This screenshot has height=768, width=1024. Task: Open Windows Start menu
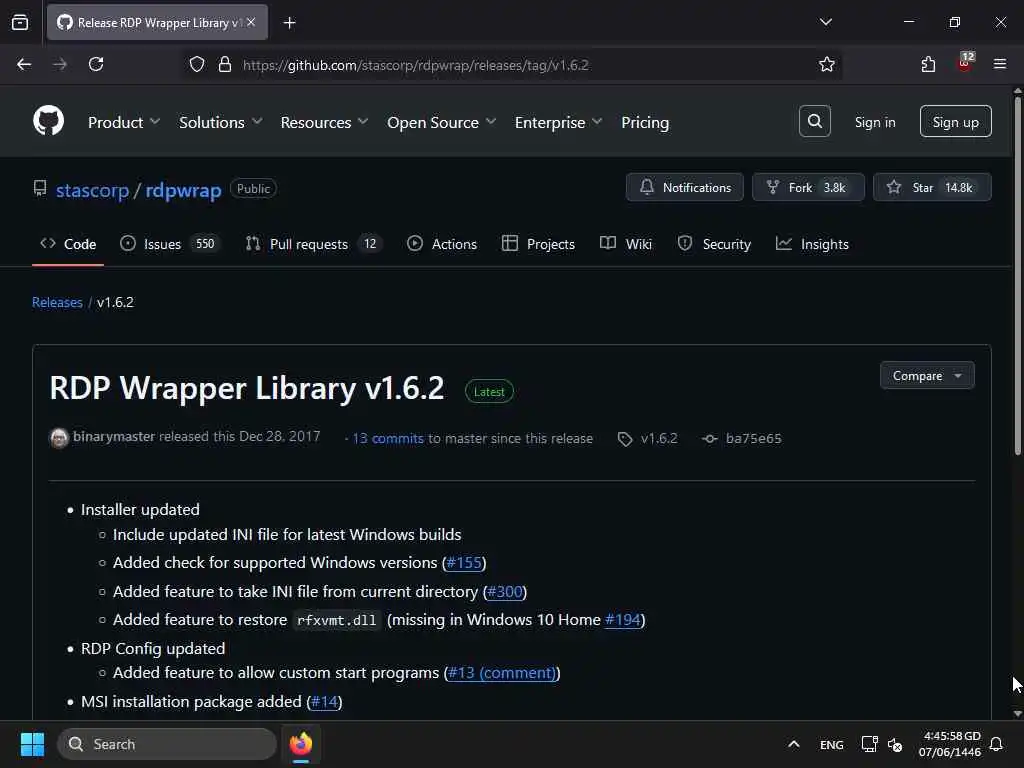pyautogui.click(x=32, y=744)
